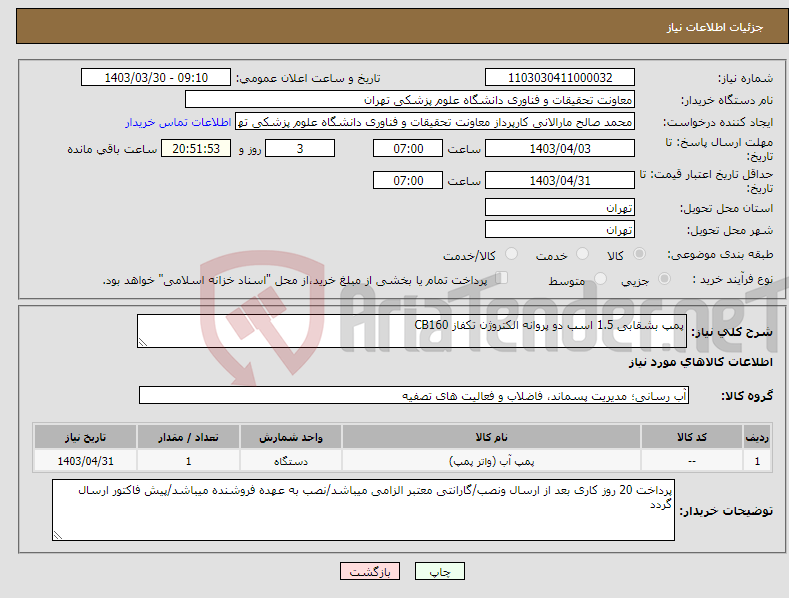Click the تاریخ نیاز column header

tap(86, 437)
